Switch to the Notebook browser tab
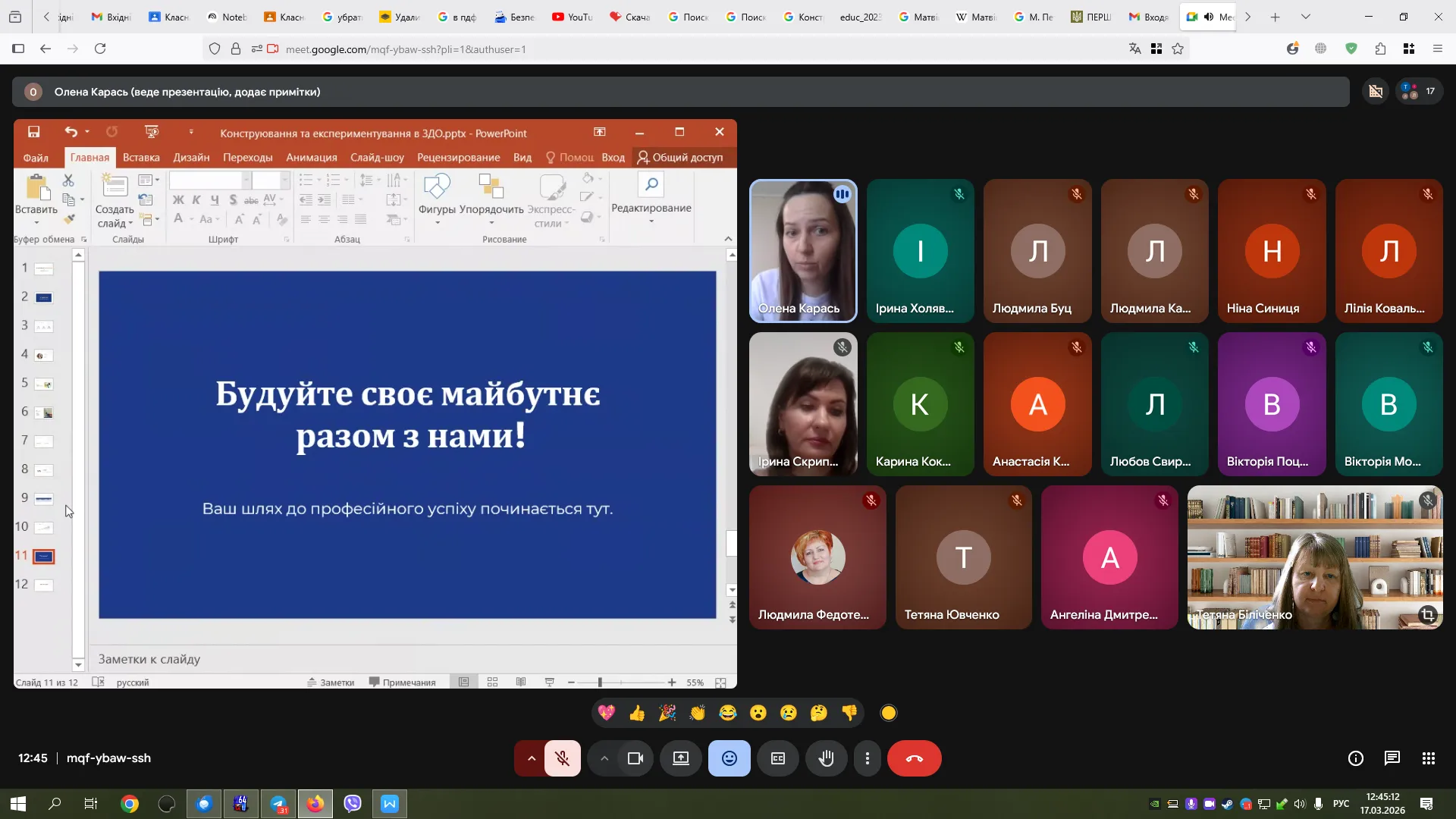This screenshot has width=1456, height=819. (227, 17)
